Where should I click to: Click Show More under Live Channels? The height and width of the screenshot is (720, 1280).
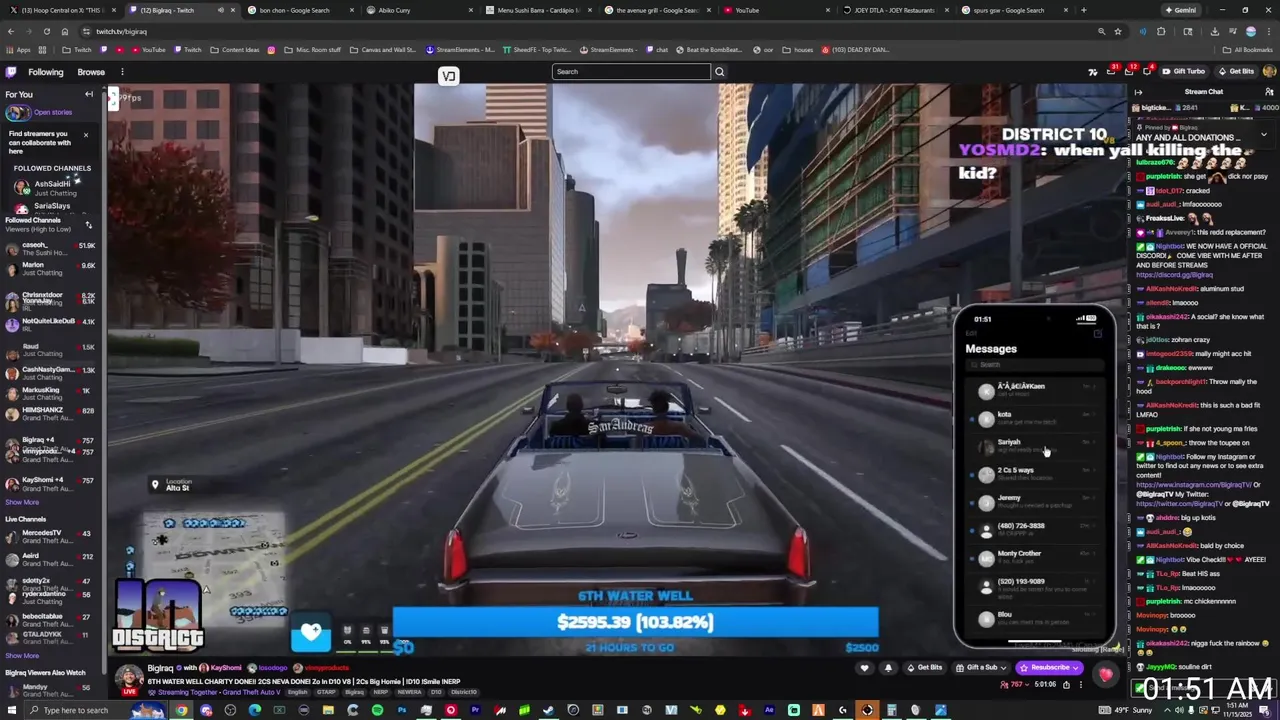click(22, 656)
